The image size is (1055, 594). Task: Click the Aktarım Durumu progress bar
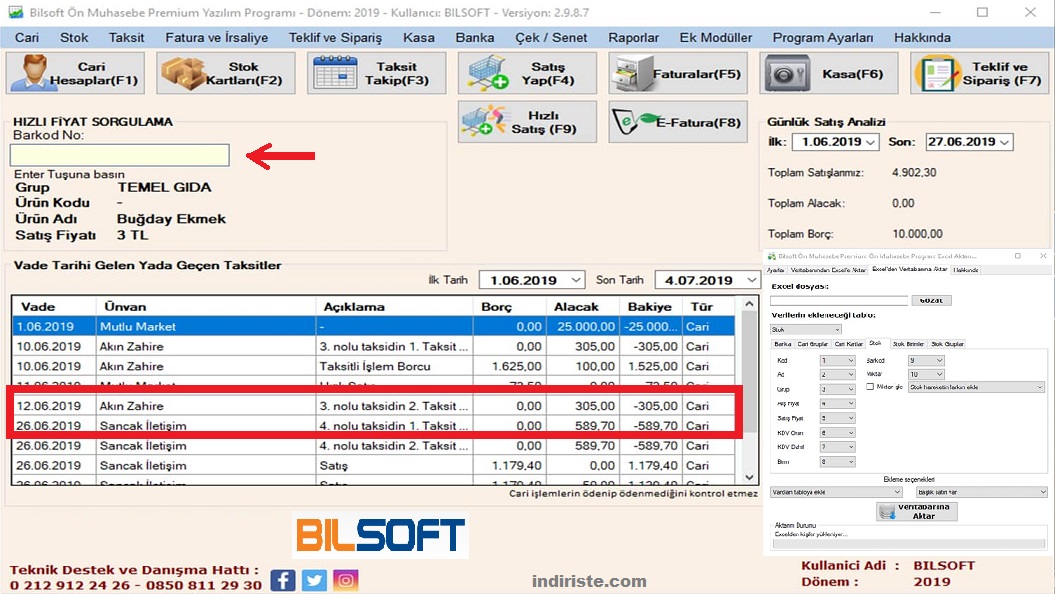point(909,544)
